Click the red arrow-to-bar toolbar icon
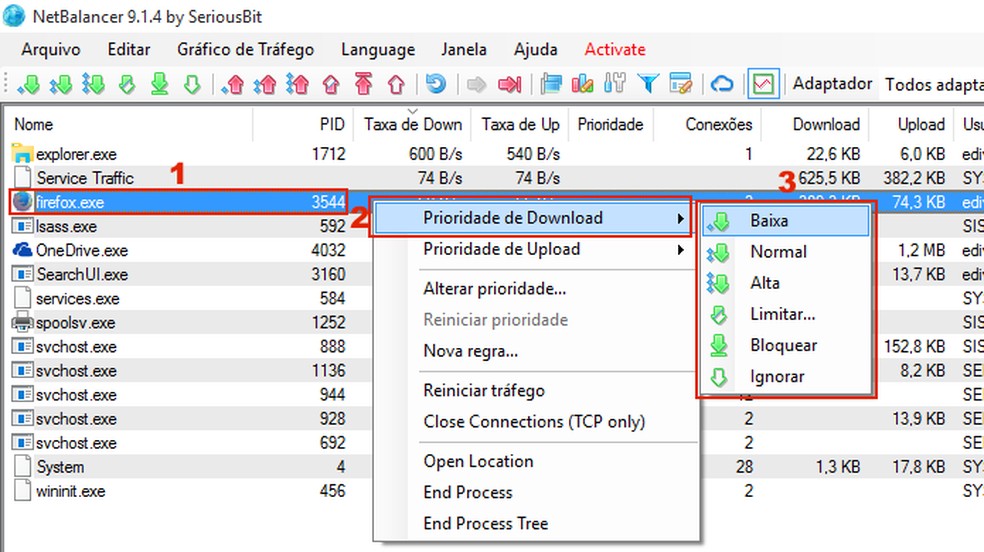The width and height of the screenshot is (984, 552). [x=510, y=83]
